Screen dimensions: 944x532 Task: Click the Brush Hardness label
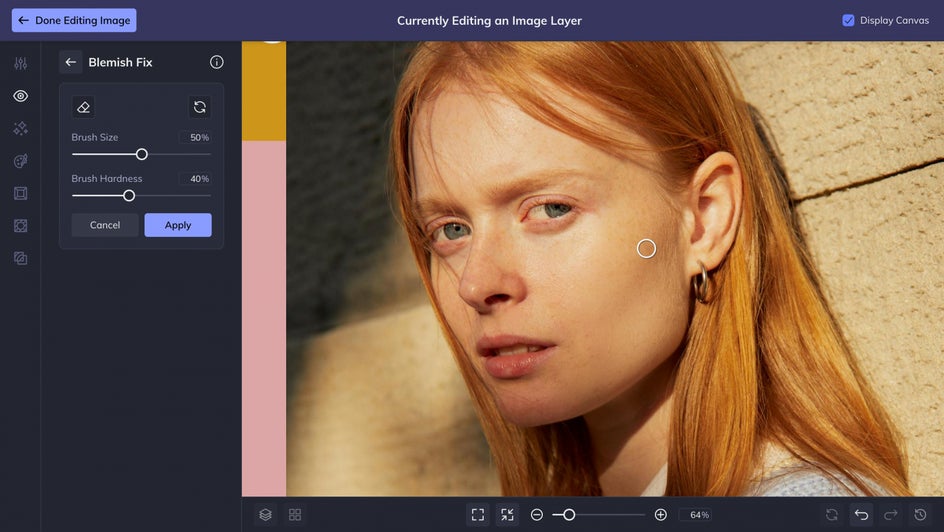[107, 179]
